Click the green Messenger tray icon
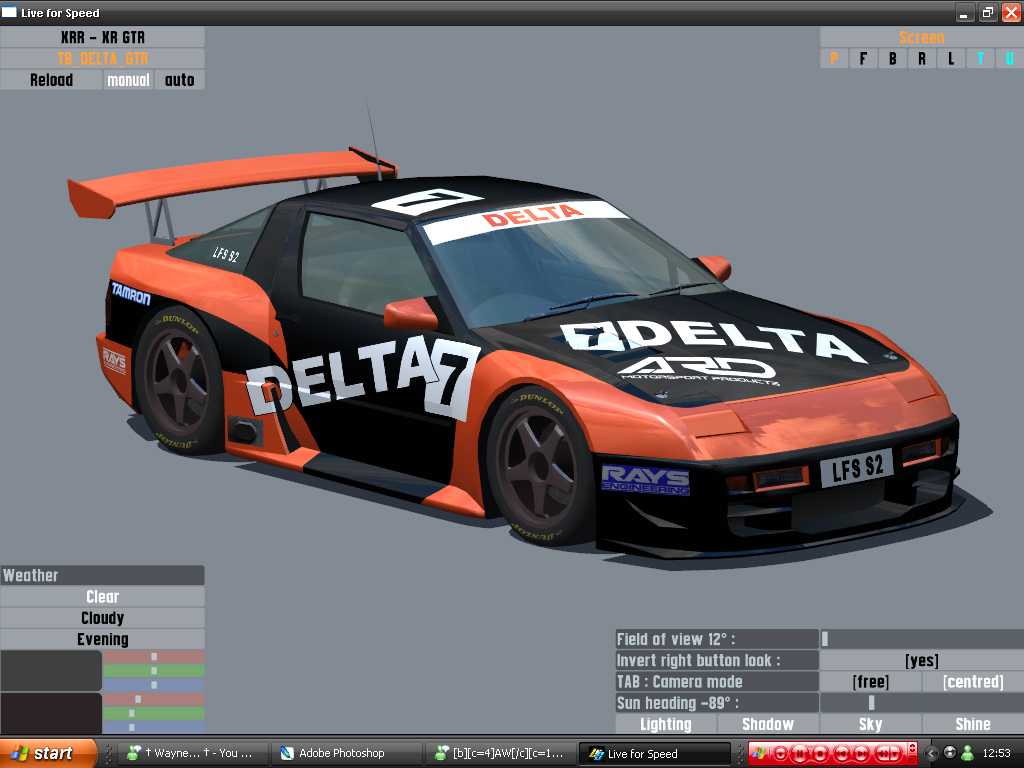Viewport: 1024px width, 768px height. (x=968, y=753)
